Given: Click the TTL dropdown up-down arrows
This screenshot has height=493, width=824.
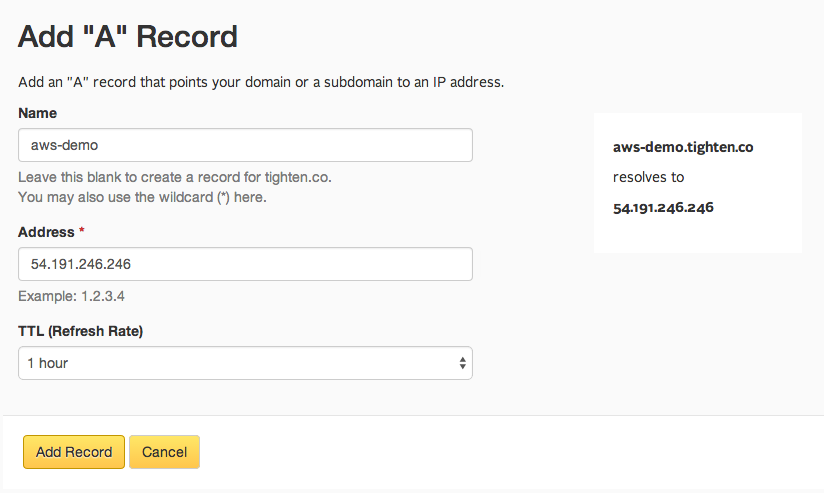Looking at the screenshot, I should (462, 363).
